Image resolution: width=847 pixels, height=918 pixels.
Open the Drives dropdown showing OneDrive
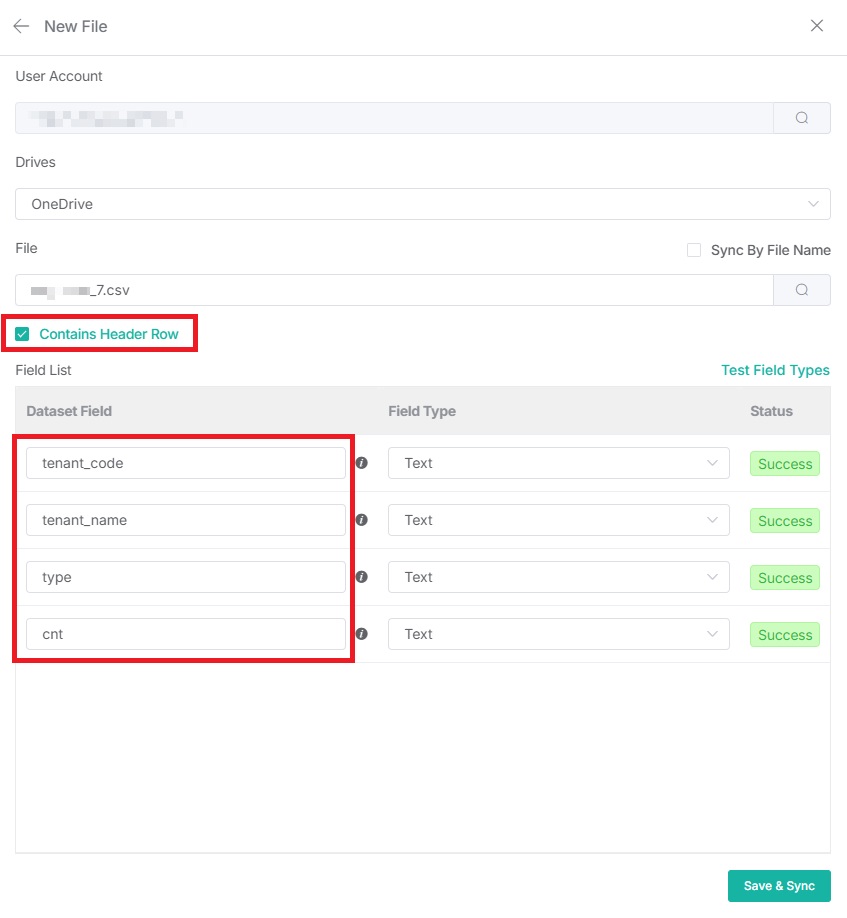(422, 204)
